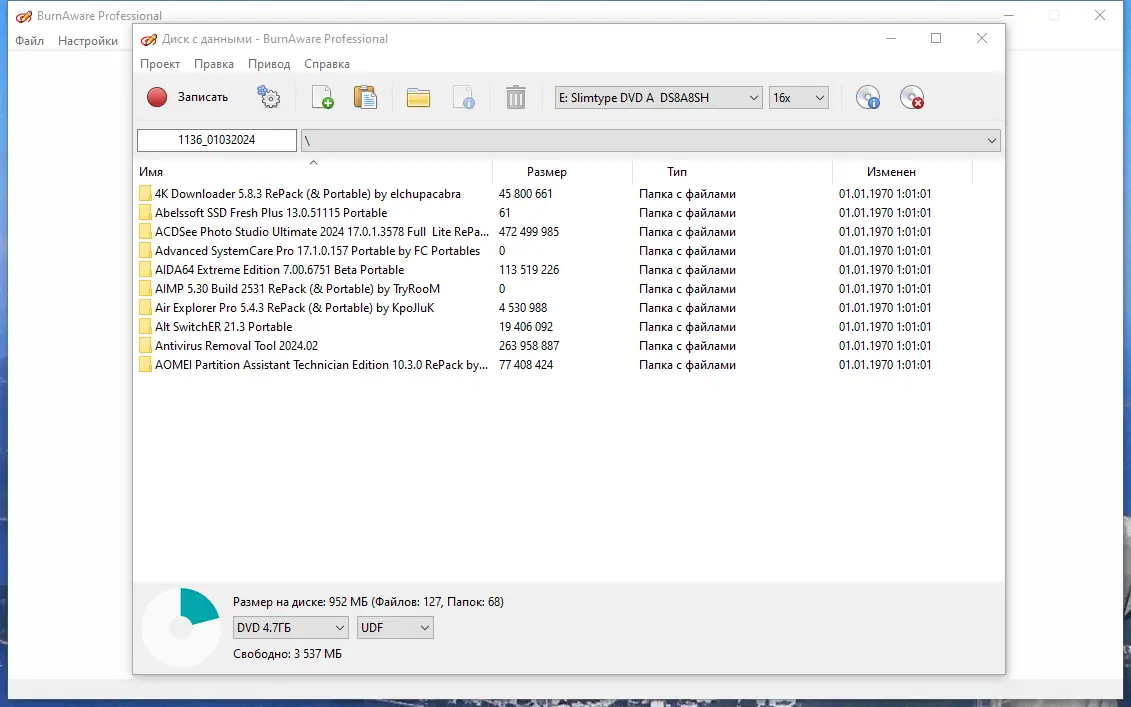Click the disc label field 1136_01032024
Screen dimensions: 1131x707
coord(216,140)
